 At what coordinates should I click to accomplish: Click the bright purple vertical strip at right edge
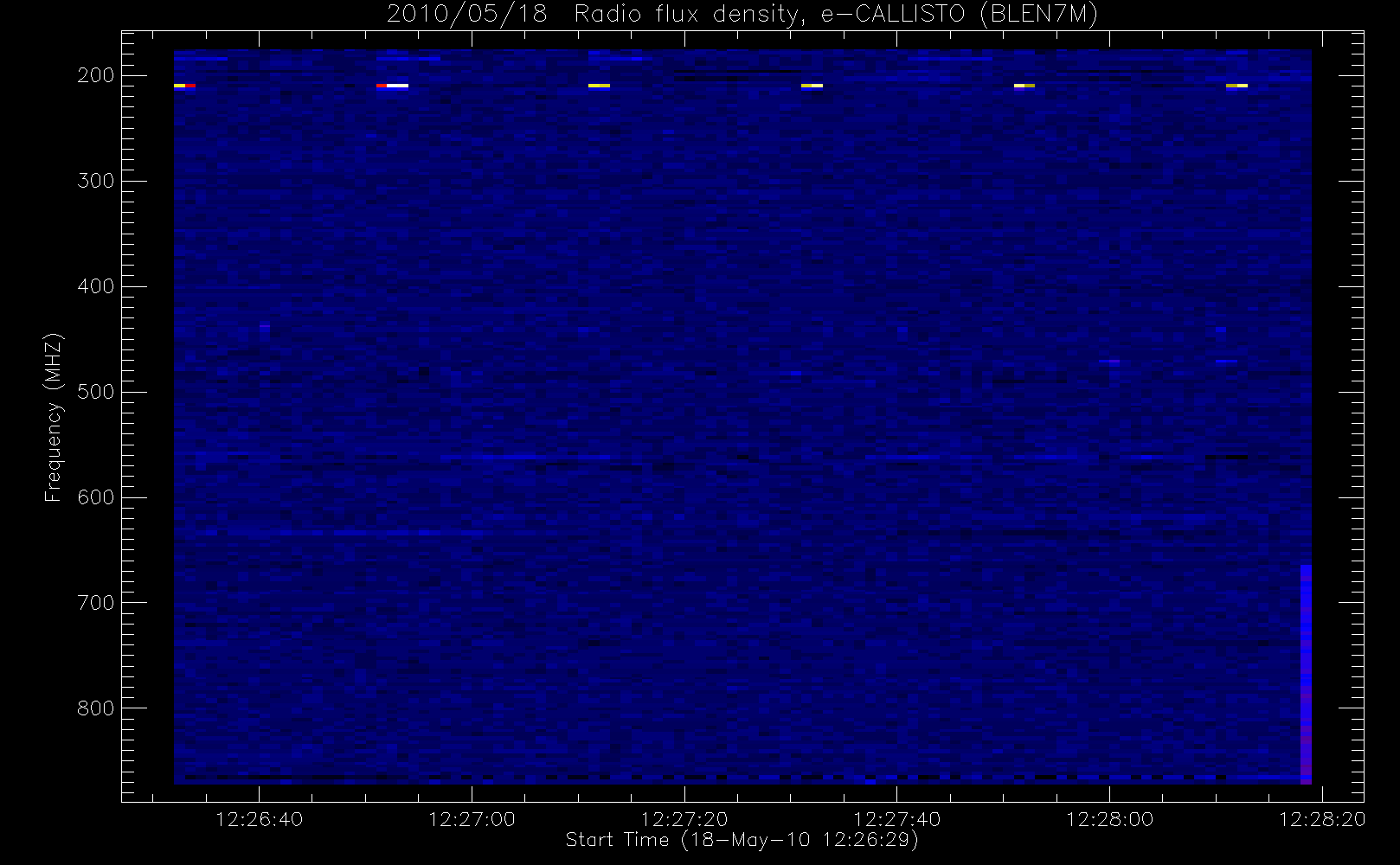pos(1306,675)
